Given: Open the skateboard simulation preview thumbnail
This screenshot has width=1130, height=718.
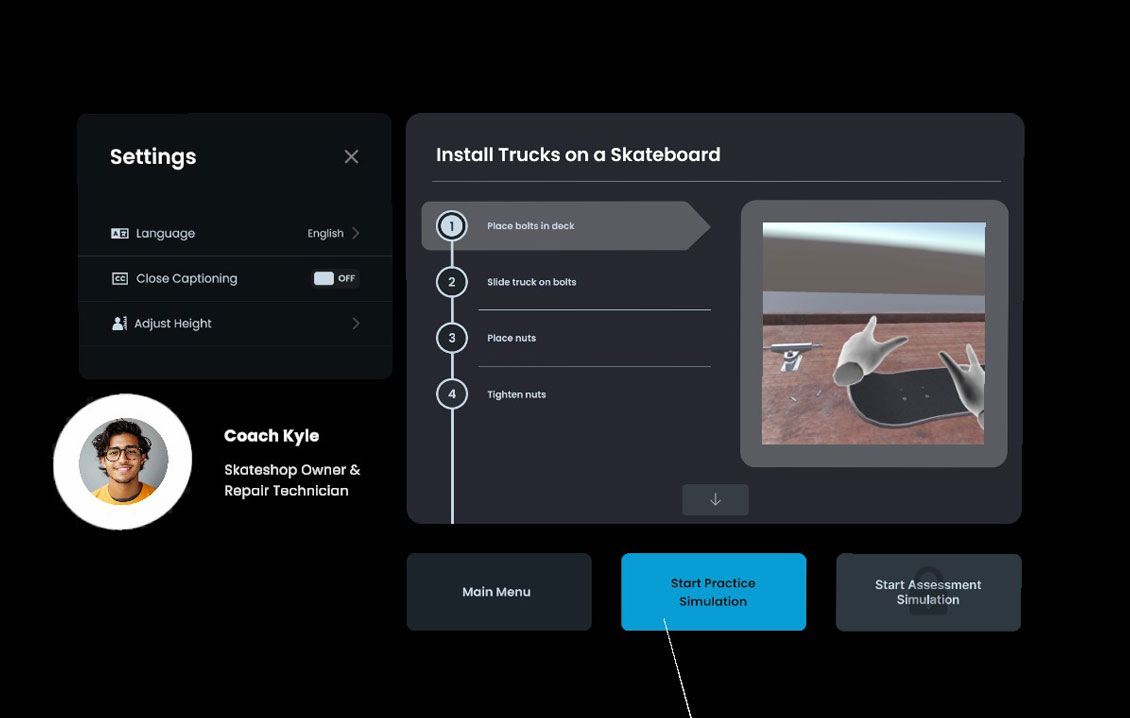Looking at the screenshot, I should pyautogui.click(x=873, y=333).
